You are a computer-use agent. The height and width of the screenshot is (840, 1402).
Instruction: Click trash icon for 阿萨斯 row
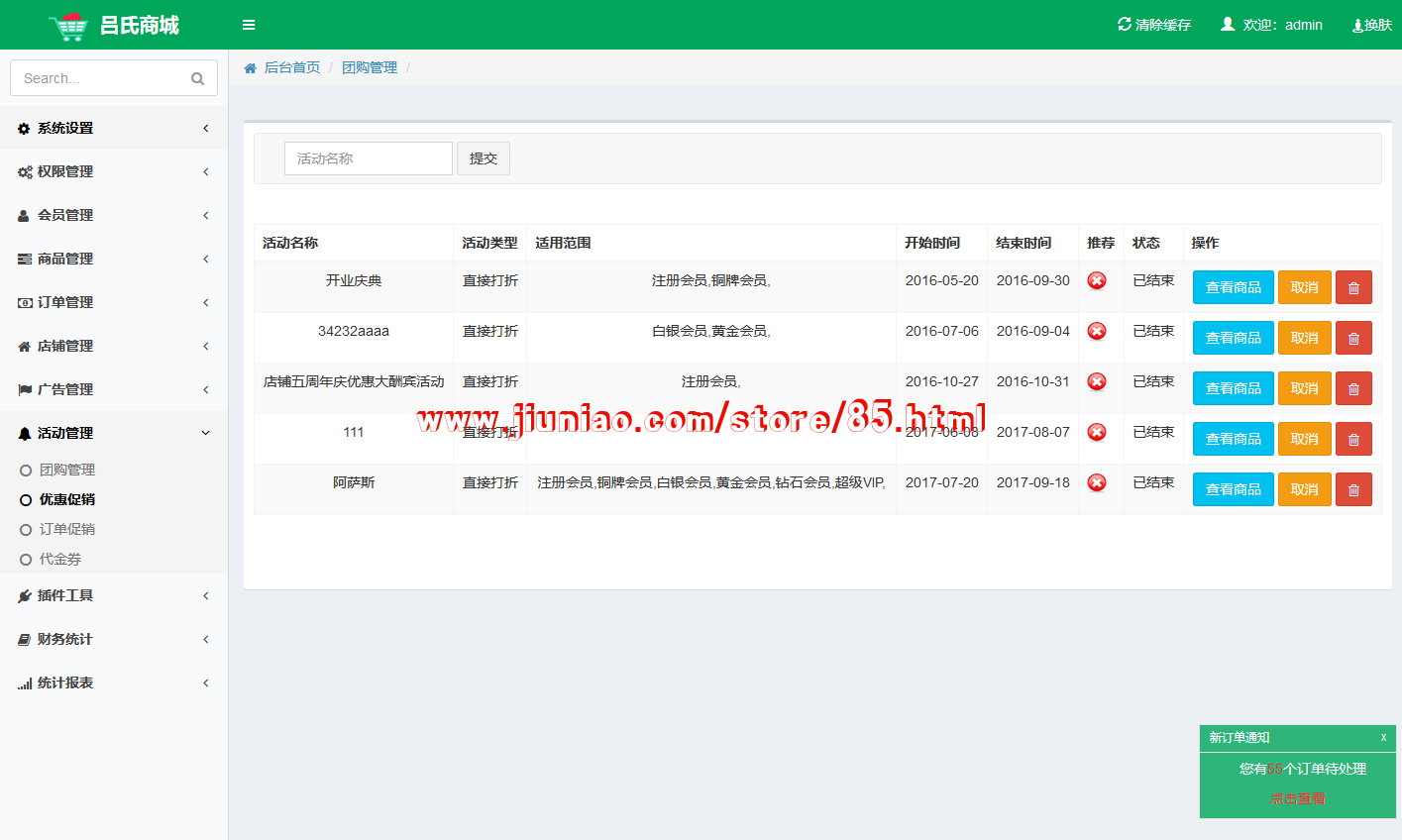(1353, 489)
